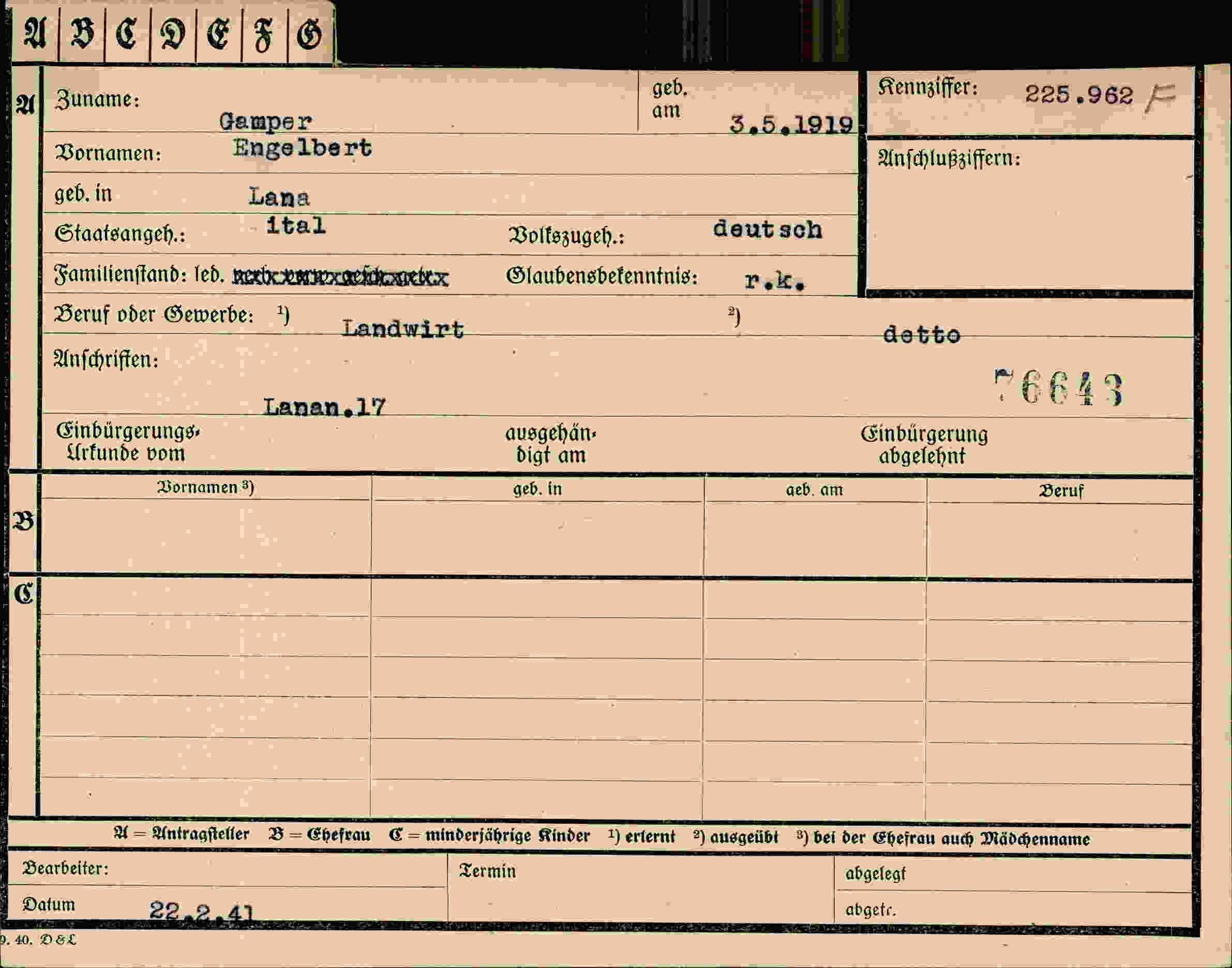1232x968 pixels.
Task: Click the handwritten mark beside Kennziffer number
Action: [x=1160, y=98]
